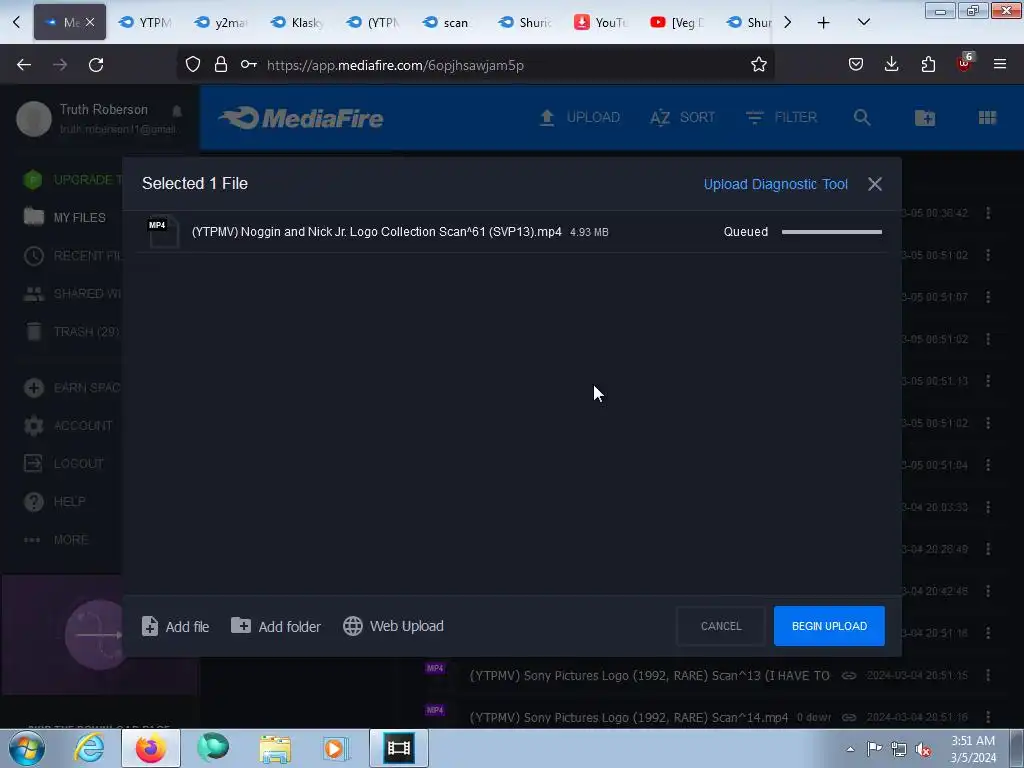
Task: Open Trash (29) in sidebar
Action: [x=72, y=332]
